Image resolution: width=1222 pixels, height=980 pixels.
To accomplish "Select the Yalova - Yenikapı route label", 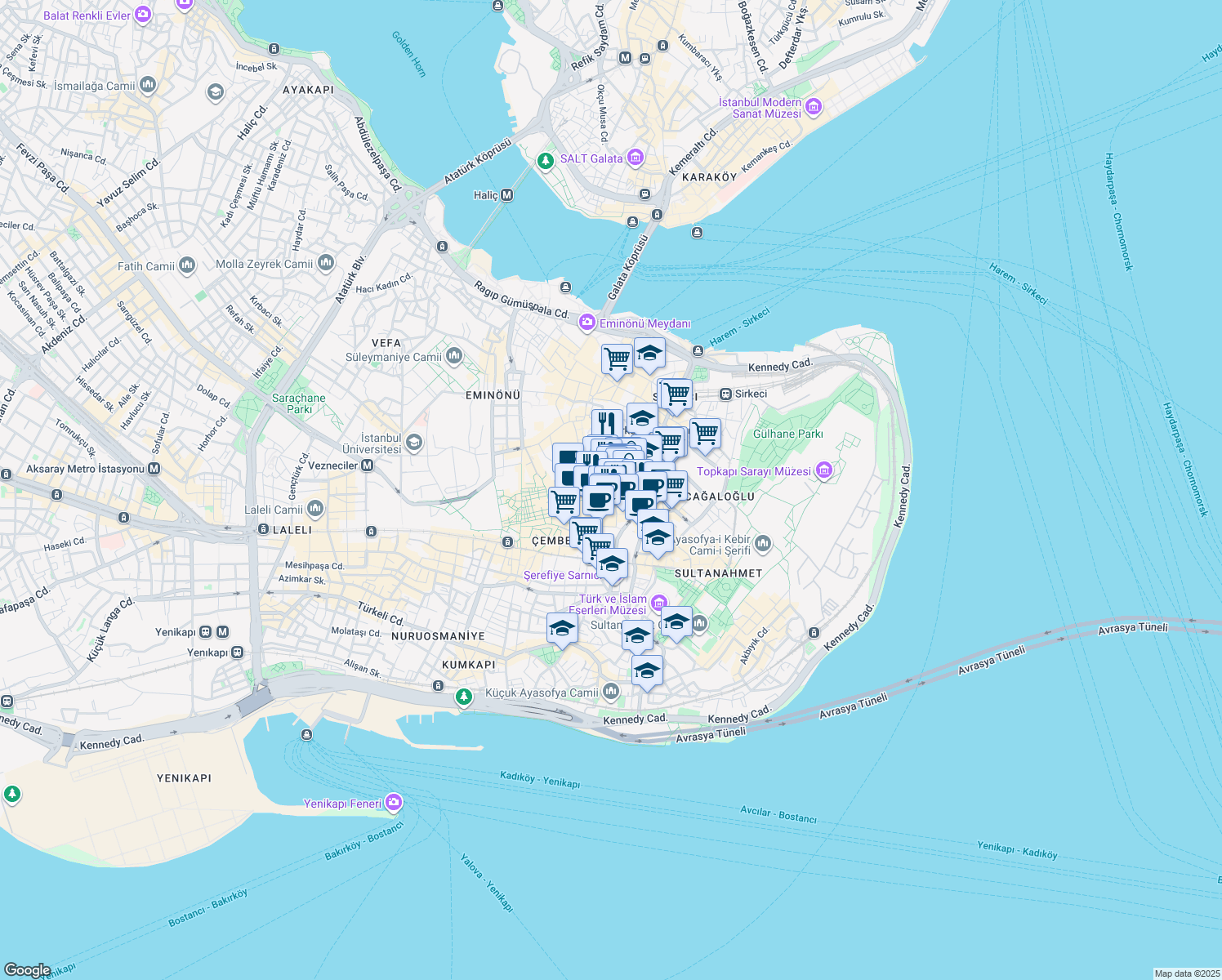I will coord(486,883).
